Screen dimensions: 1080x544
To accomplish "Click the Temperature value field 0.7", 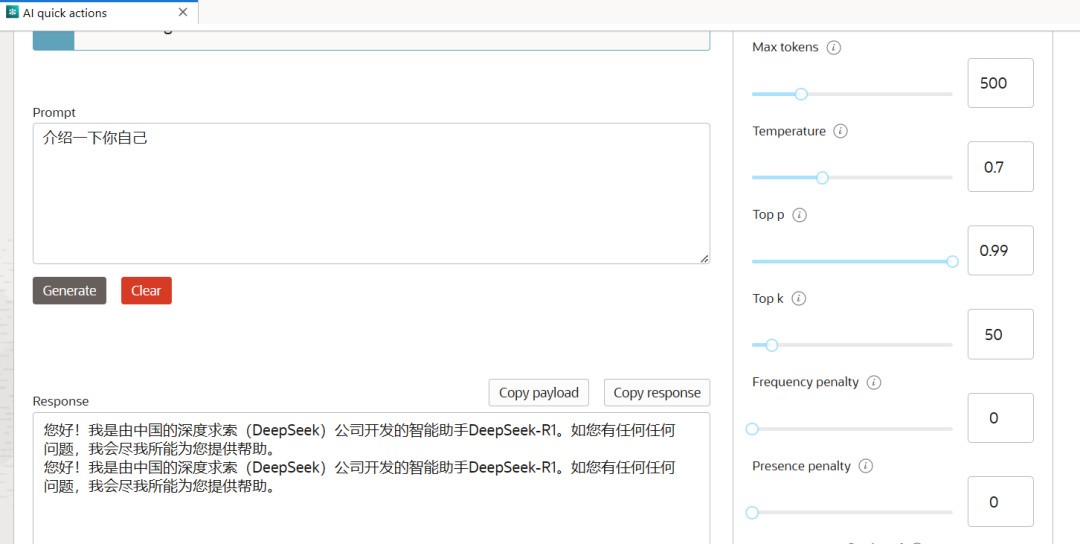I will click(x=1000, y=167).
